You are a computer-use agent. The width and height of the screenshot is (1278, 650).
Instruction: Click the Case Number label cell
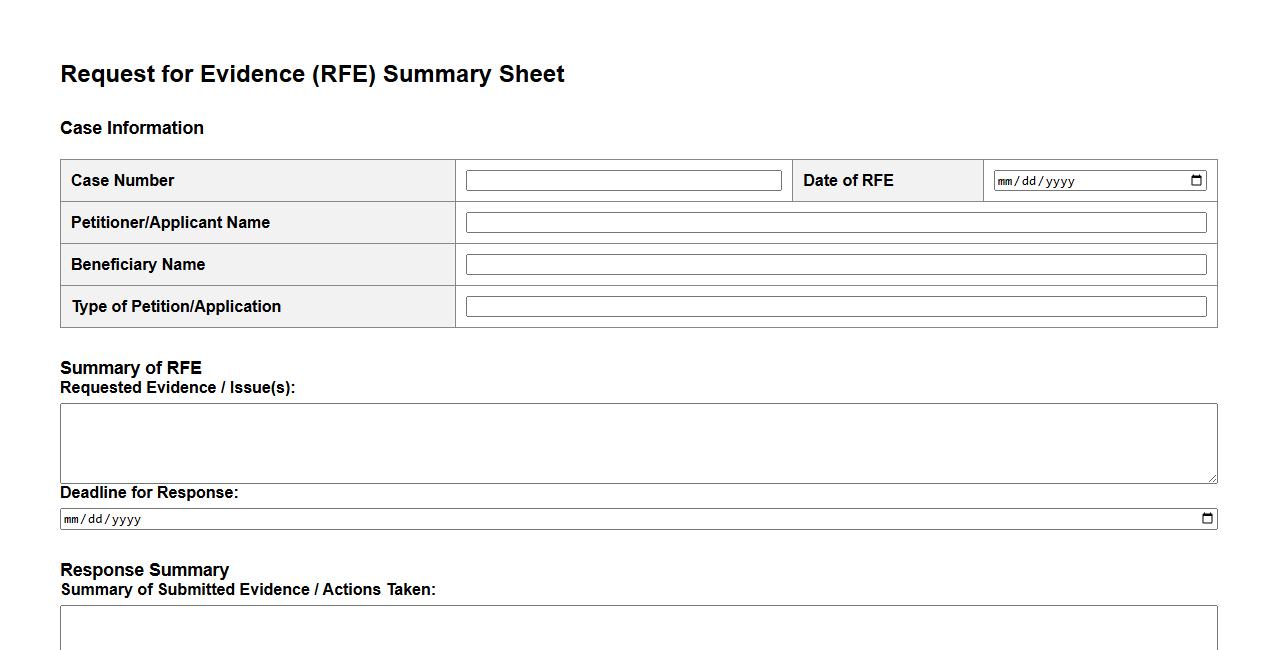click(123, 181)
